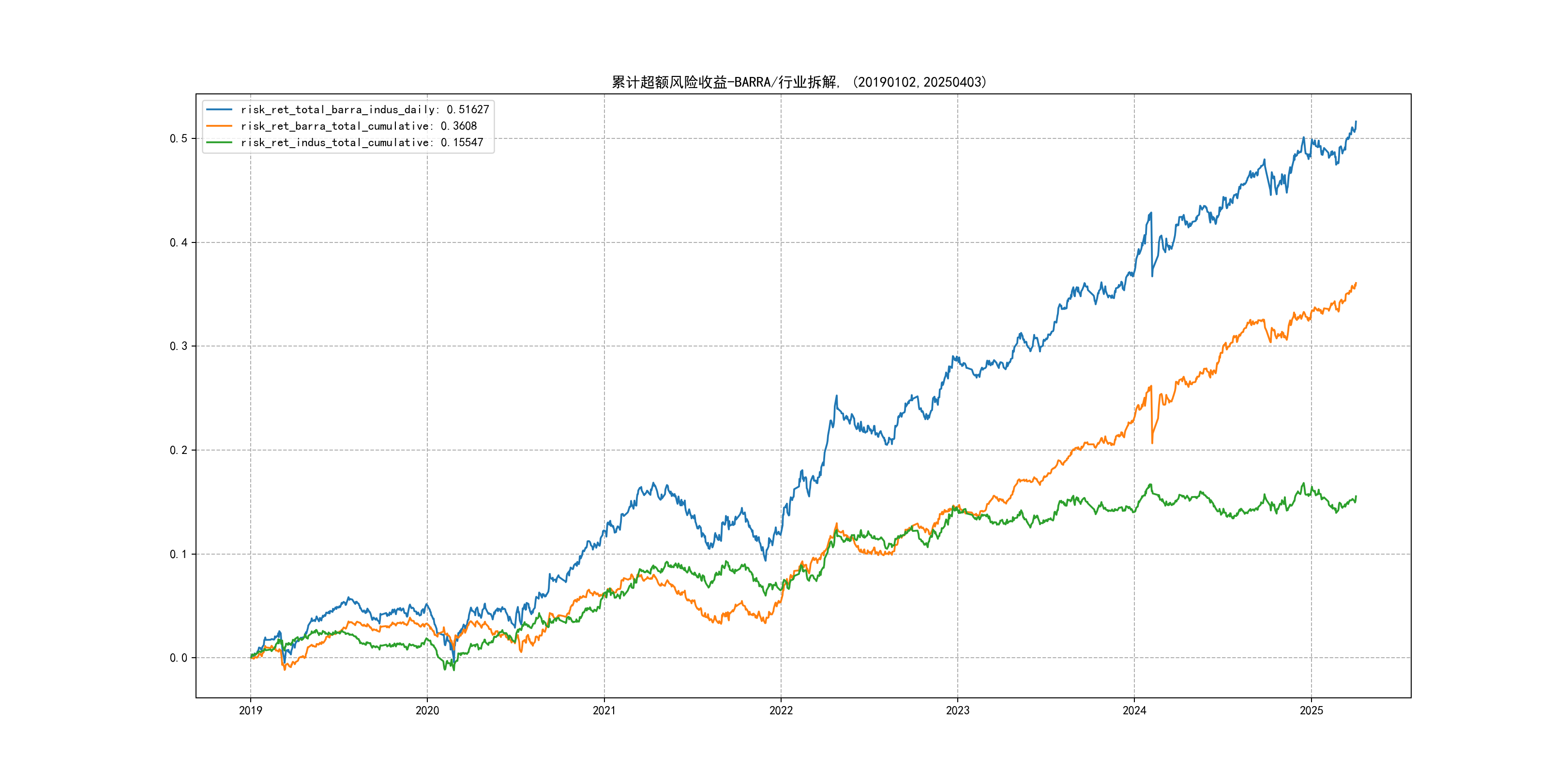
Task: Click the green legend line sample
Action: [219, 142]
